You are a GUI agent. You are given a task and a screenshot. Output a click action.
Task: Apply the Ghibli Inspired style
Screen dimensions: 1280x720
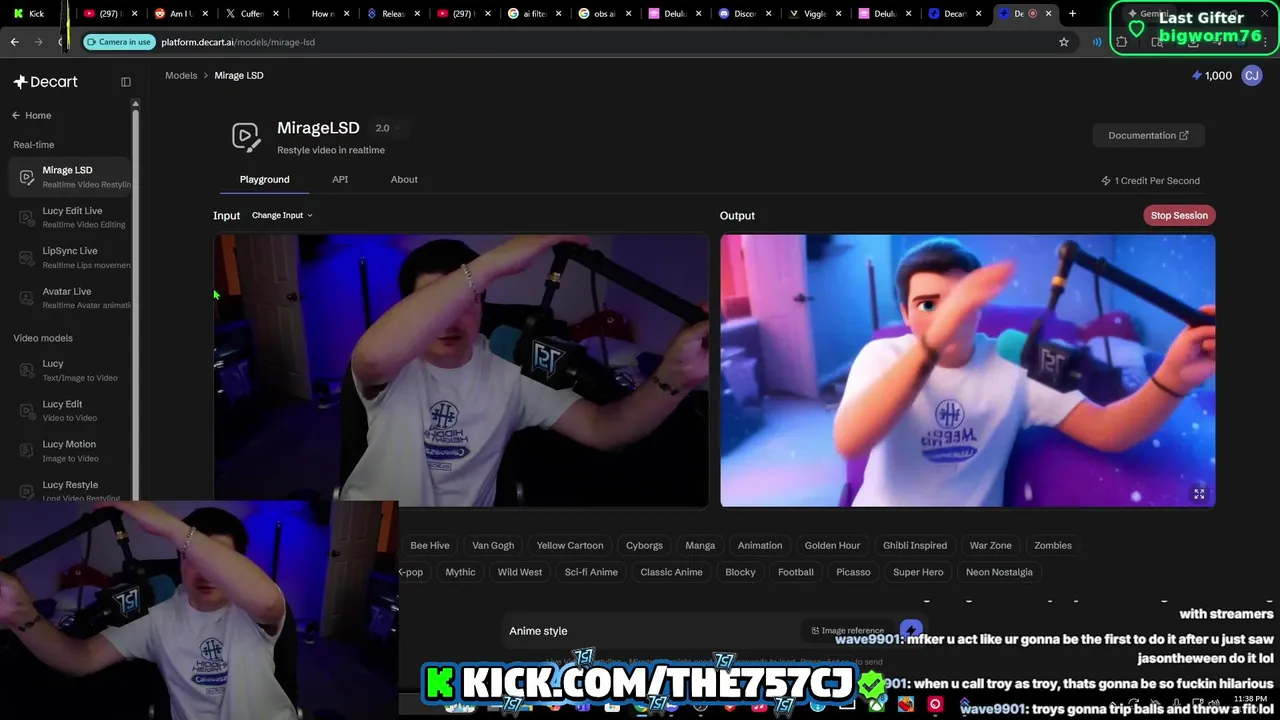915,545
